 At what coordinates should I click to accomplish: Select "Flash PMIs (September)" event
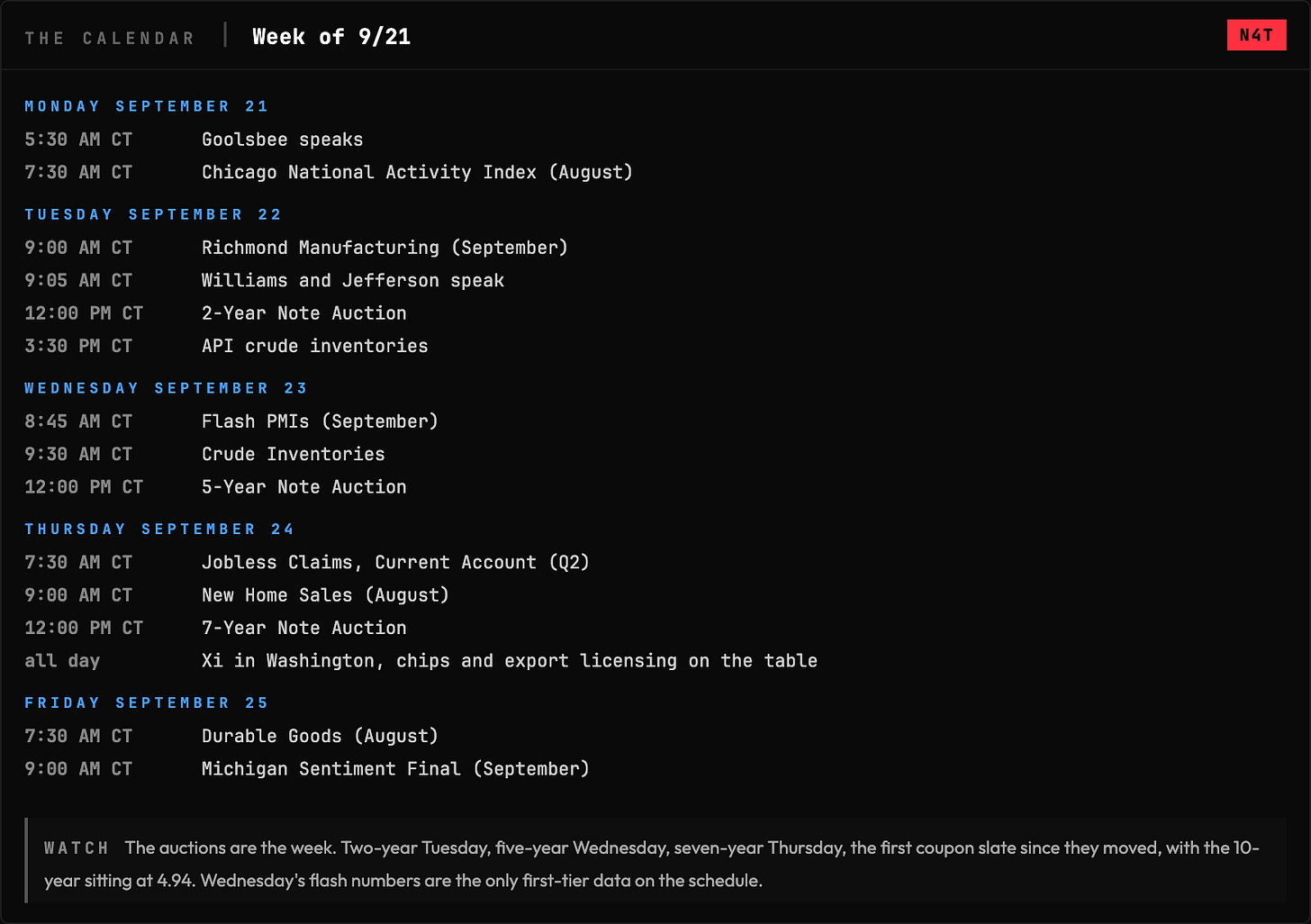pyautogui.click(x=320, y=421)
